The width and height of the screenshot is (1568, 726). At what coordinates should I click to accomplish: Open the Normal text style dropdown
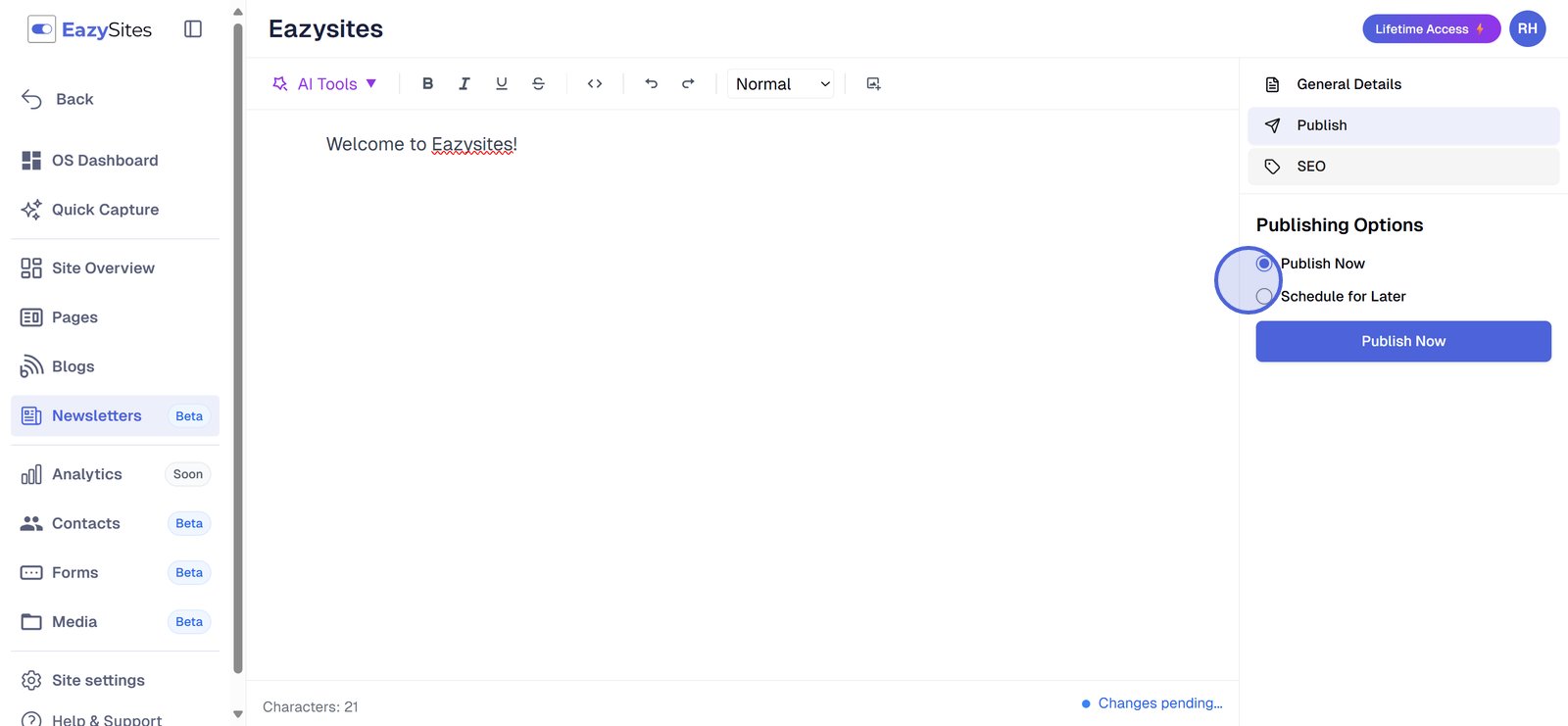pos(782,84)
